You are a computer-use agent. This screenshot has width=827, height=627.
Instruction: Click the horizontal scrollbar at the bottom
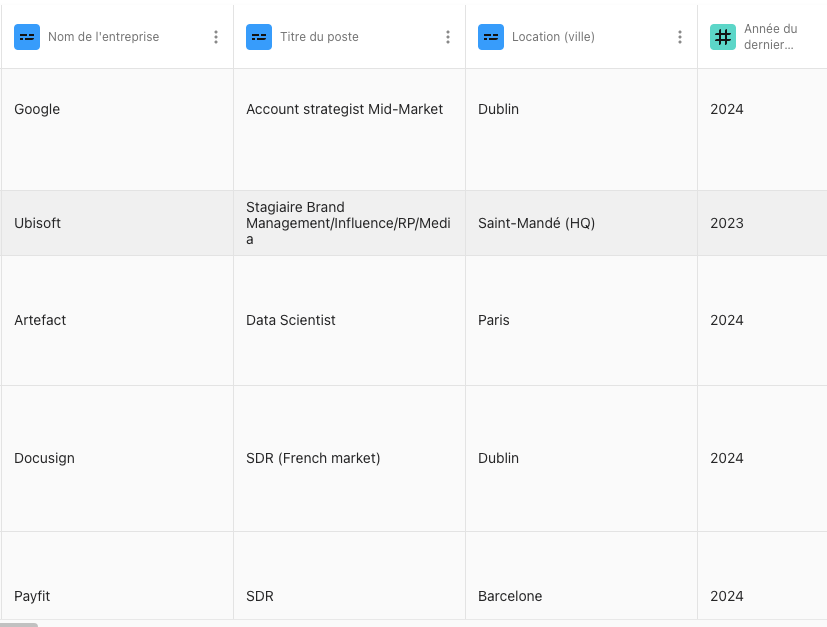click(x=19, y=624)
